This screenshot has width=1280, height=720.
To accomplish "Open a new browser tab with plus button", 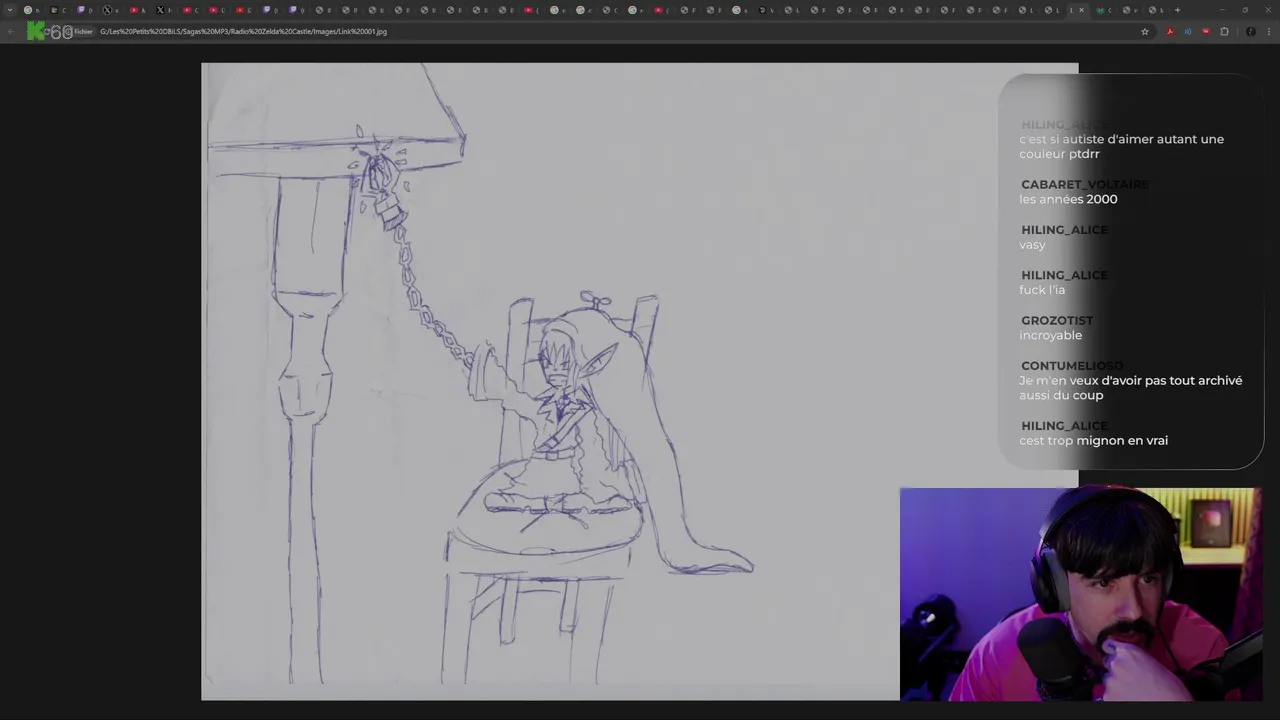I will [1177, 10].
